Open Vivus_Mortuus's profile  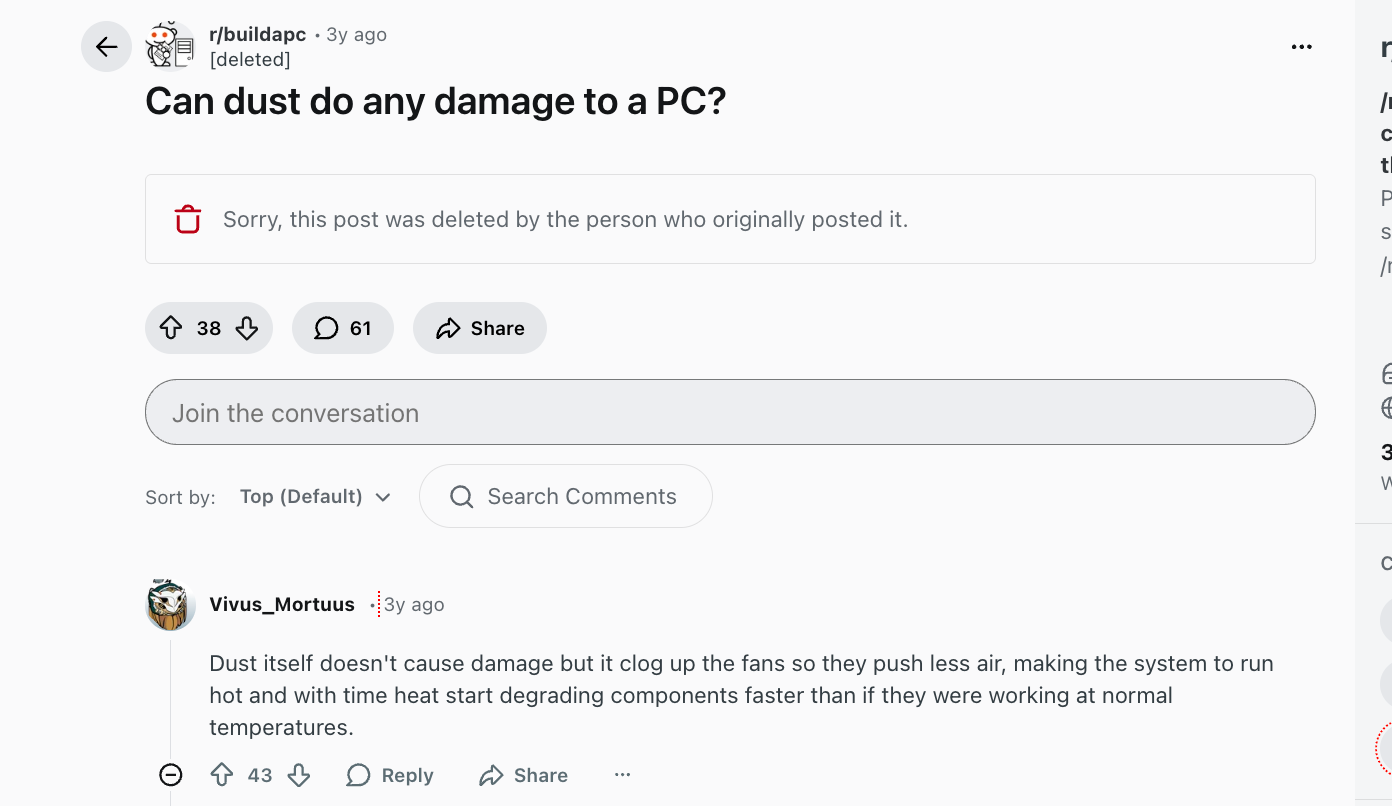282,604
